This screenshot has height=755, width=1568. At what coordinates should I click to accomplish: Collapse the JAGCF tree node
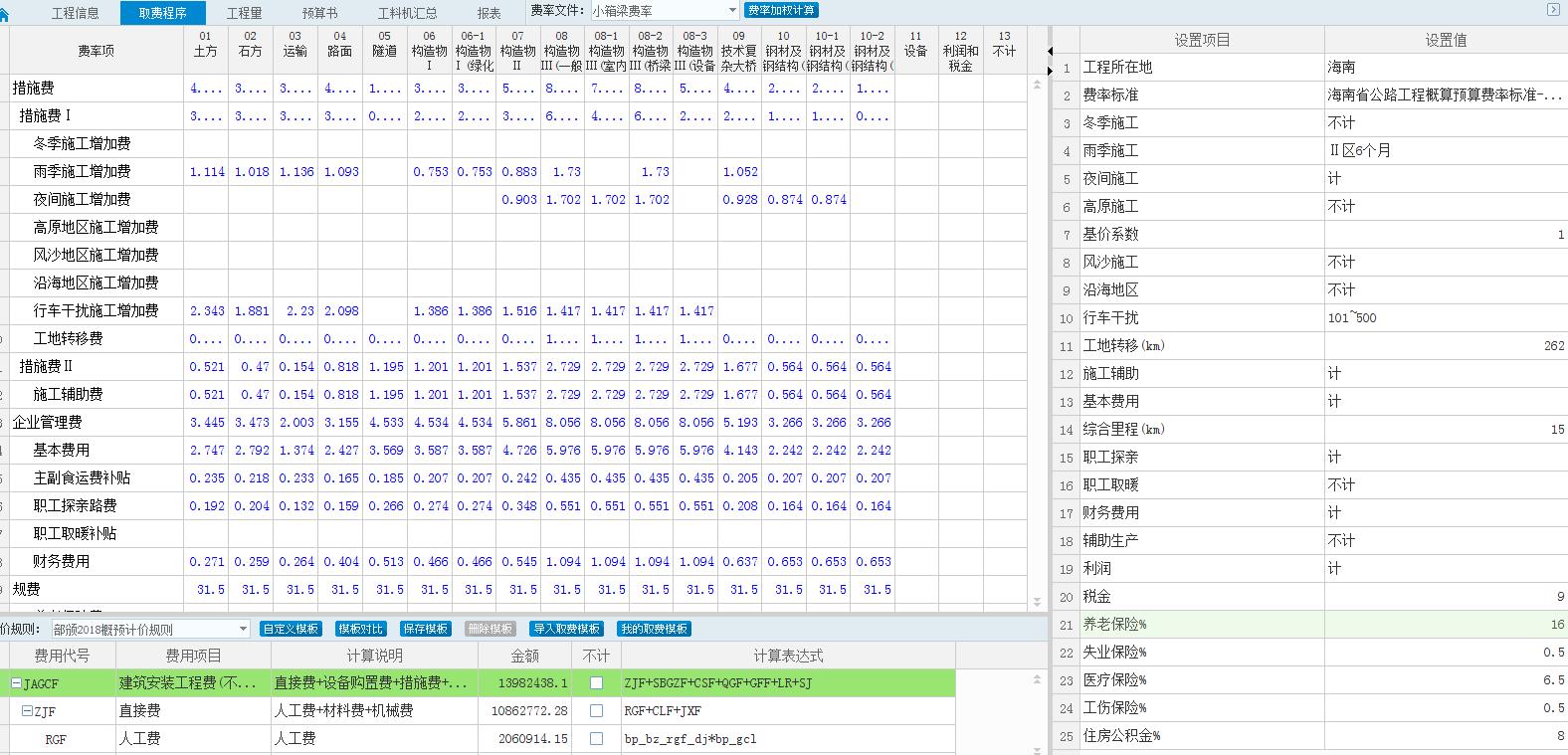(x=16, y=683)
